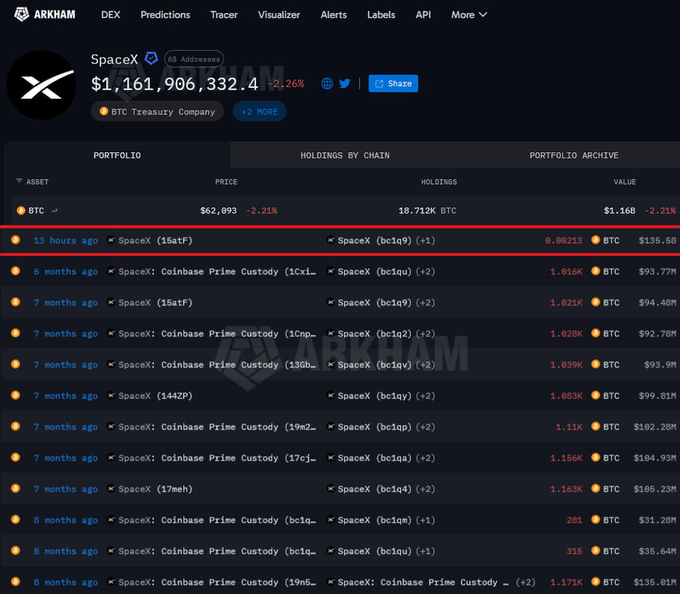680x594 pixels.
Task: Open the DEX menu item
Action: click(x=111, y=15)
